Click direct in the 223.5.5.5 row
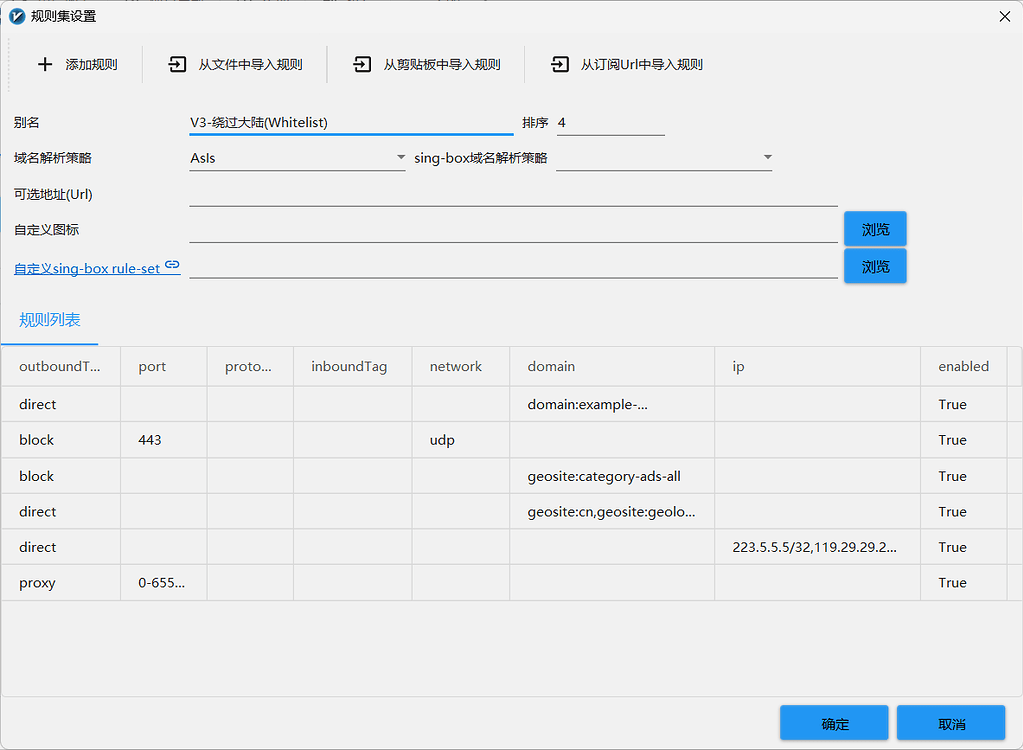Image resolution: width=1023 pixels, height=750 pixels. pos(37,547)
